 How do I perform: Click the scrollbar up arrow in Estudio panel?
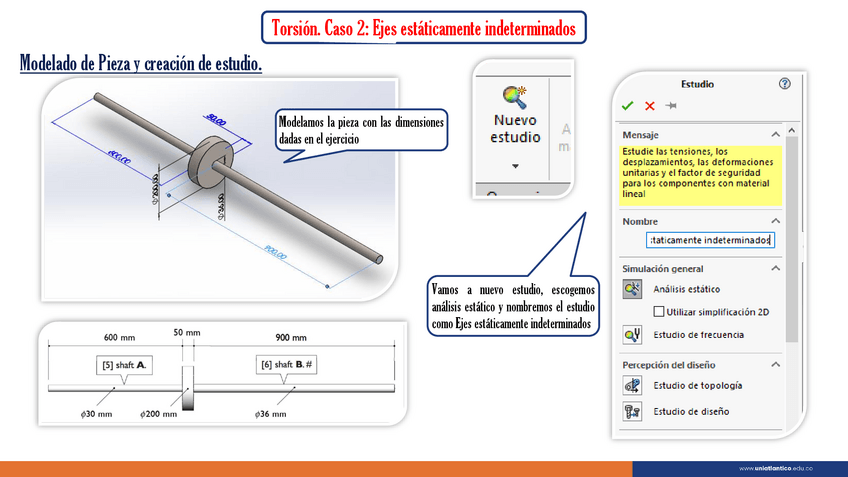tap(792, 130)
